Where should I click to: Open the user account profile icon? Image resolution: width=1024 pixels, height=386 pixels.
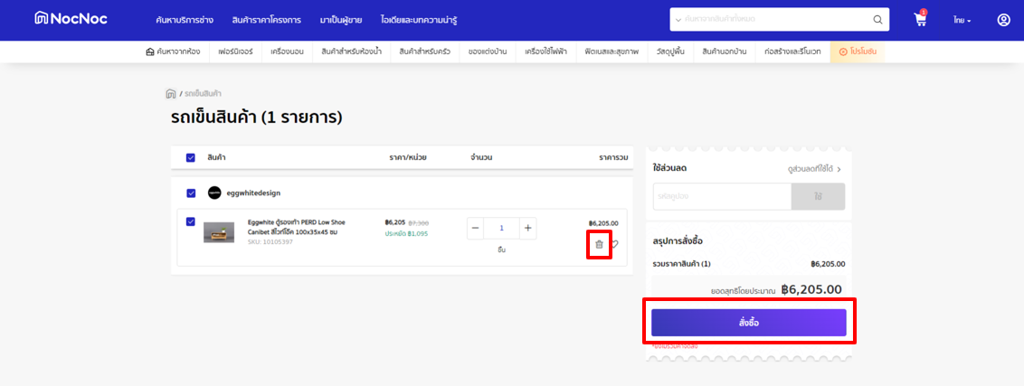point(1004,20)
